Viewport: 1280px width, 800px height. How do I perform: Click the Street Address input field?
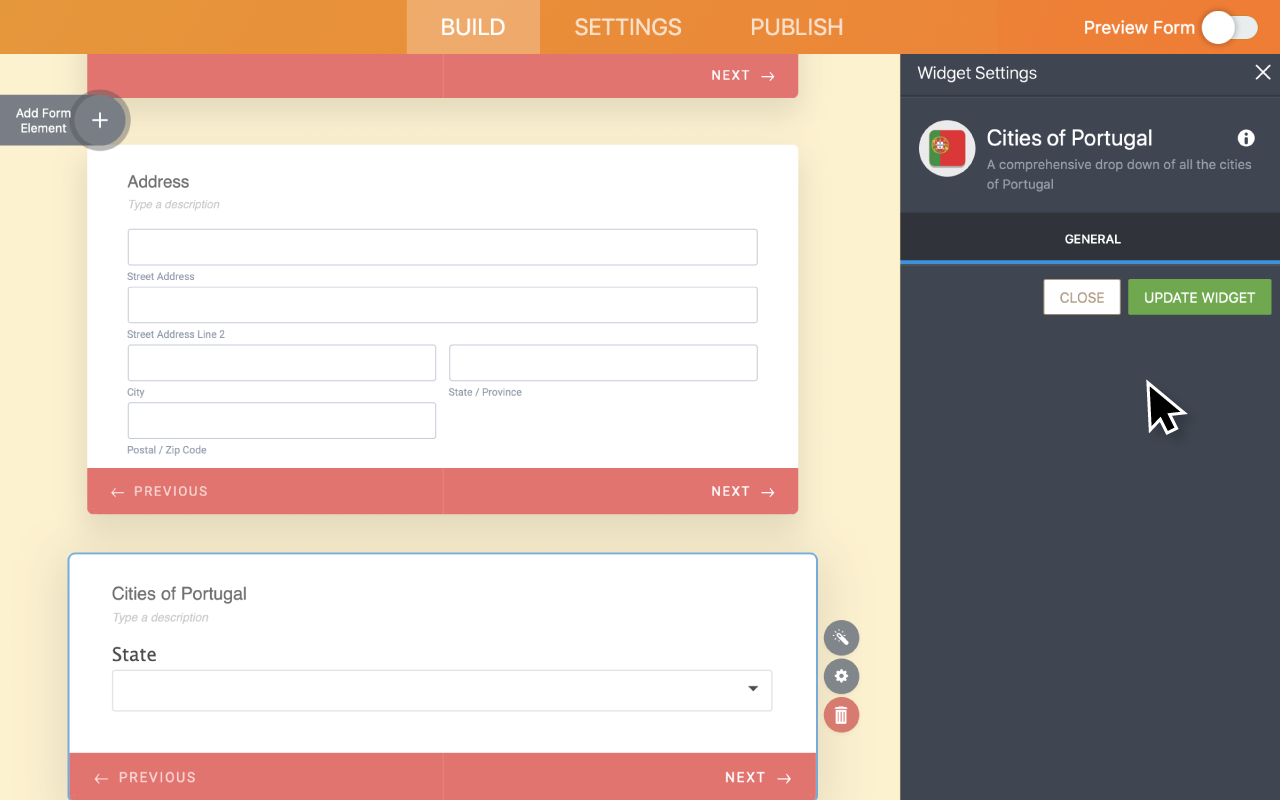442,247
